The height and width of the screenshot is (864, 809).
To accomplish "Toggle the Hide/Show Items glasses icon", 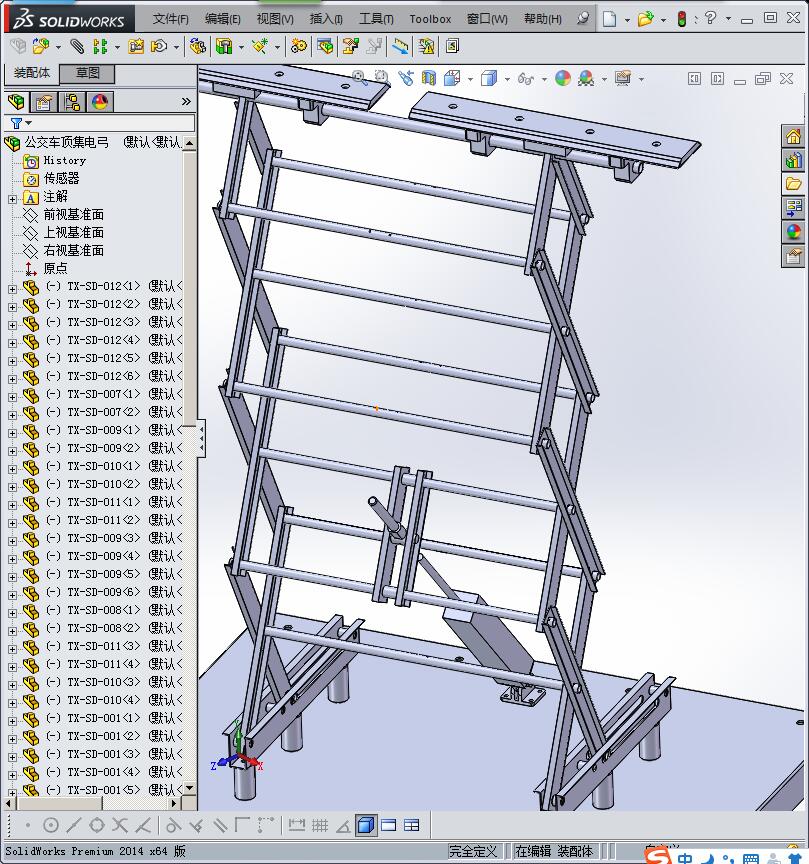I will (x=525, y=79).
